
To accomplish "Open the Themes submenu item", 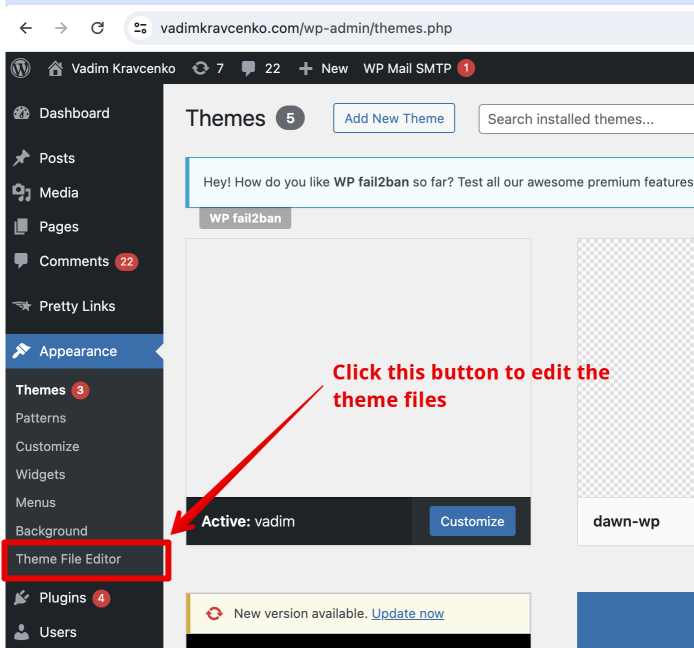I will [x=41, y=390].
